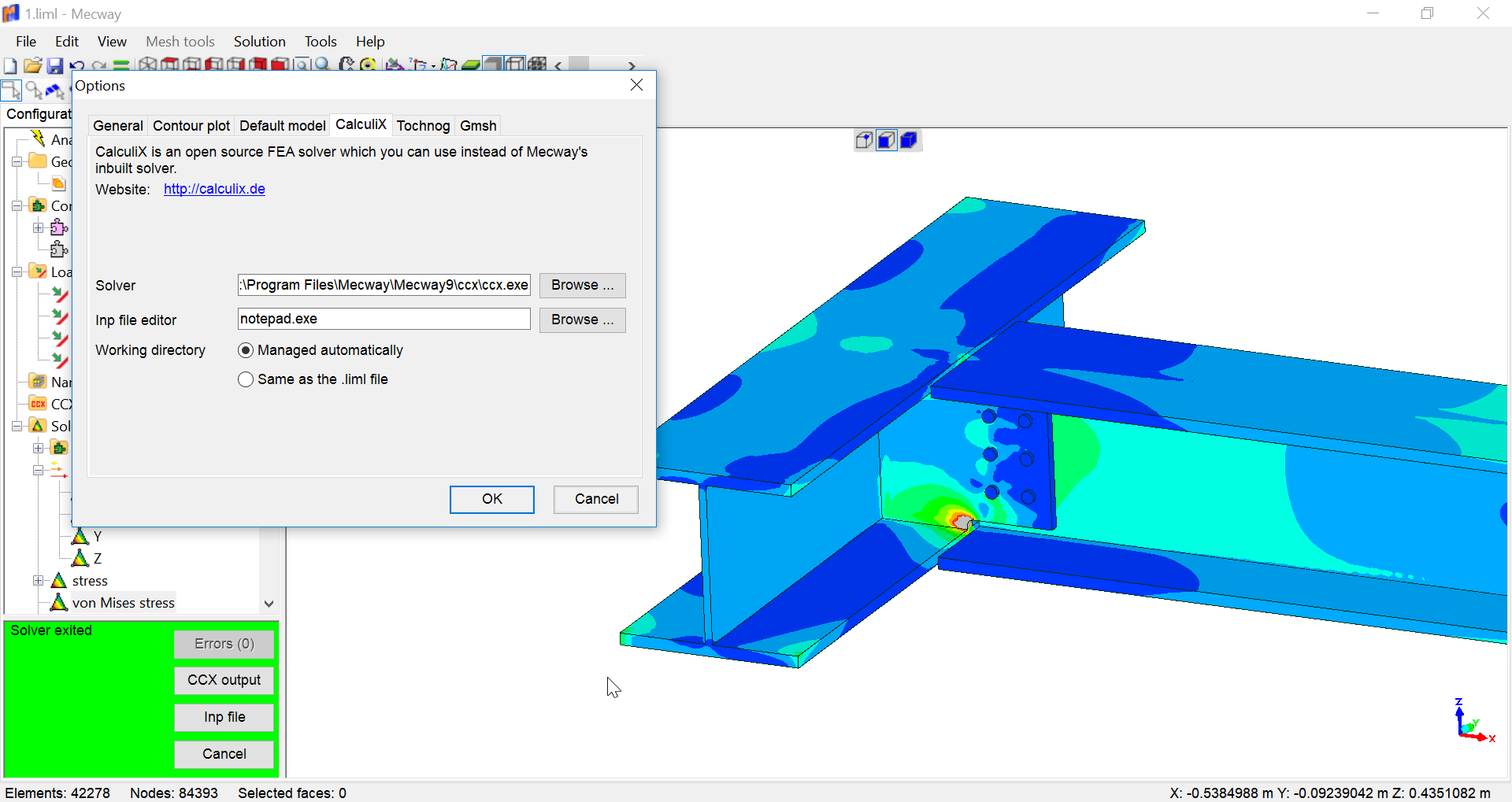Select the magnifying glass zoom tool
Image resolution: width=1512 pixels, height=802 pixels.
(323, 65)
